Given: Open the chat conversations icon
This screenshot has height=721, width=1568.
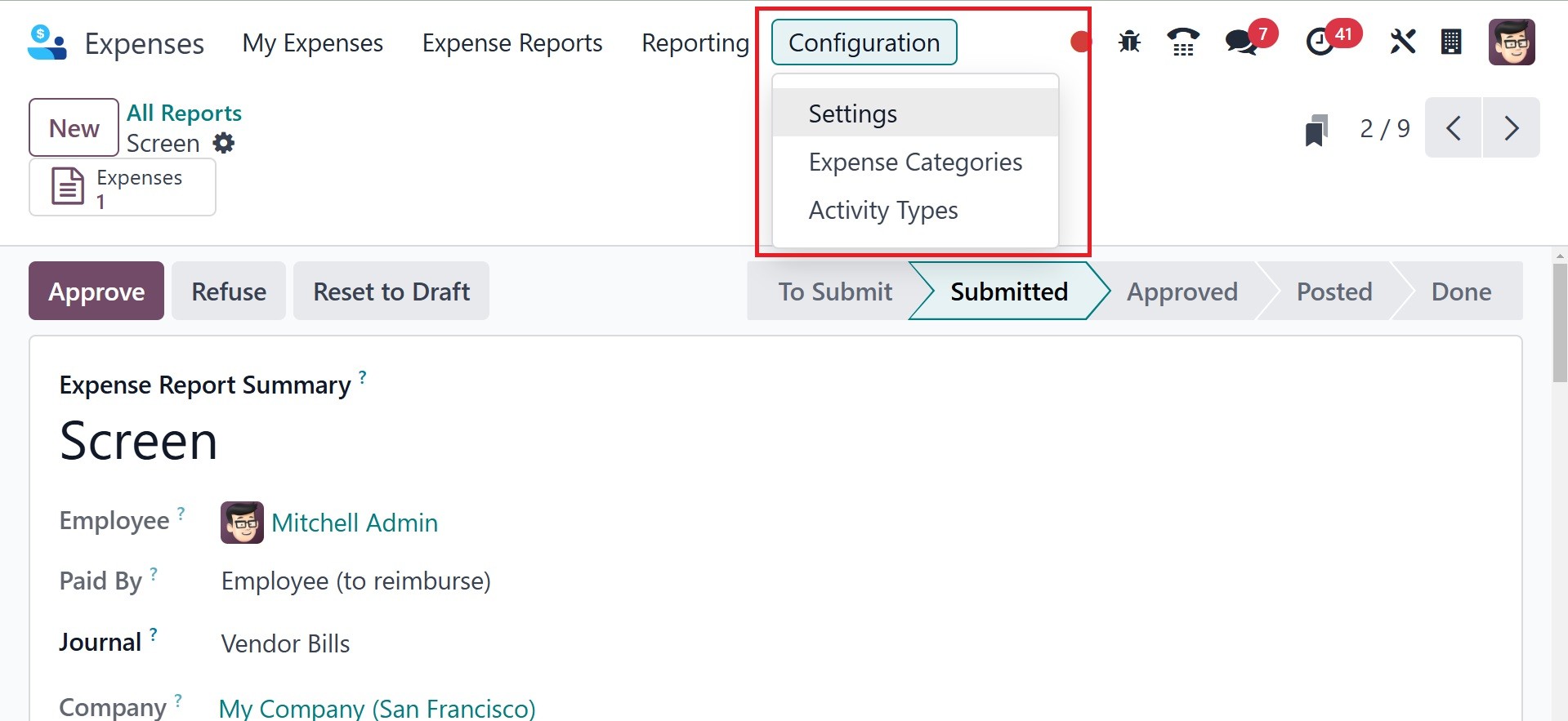Looking at the screenshot, I should point(1242,42).
